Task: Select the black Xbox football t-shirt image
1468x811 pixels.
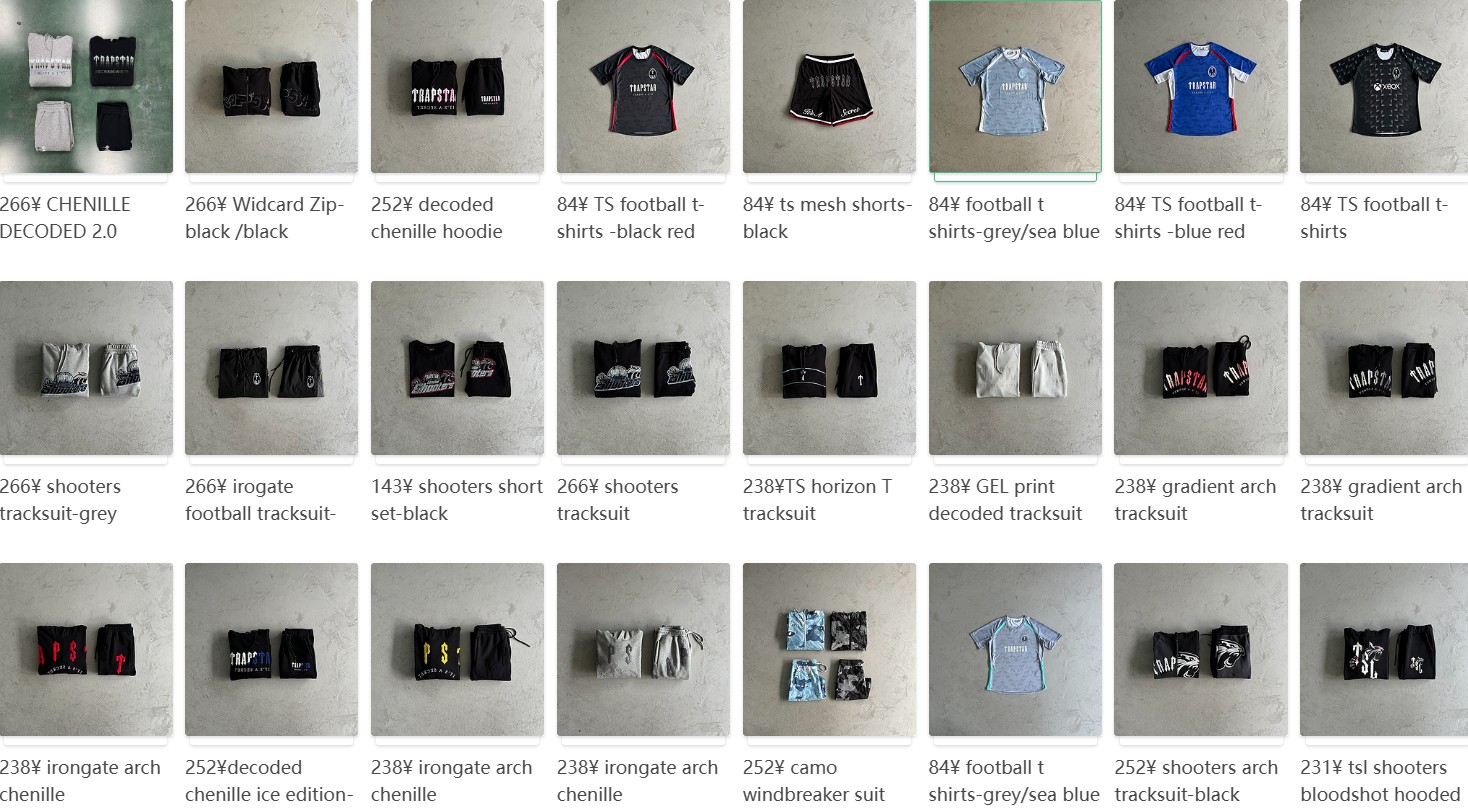Action: coord(1384,86)
